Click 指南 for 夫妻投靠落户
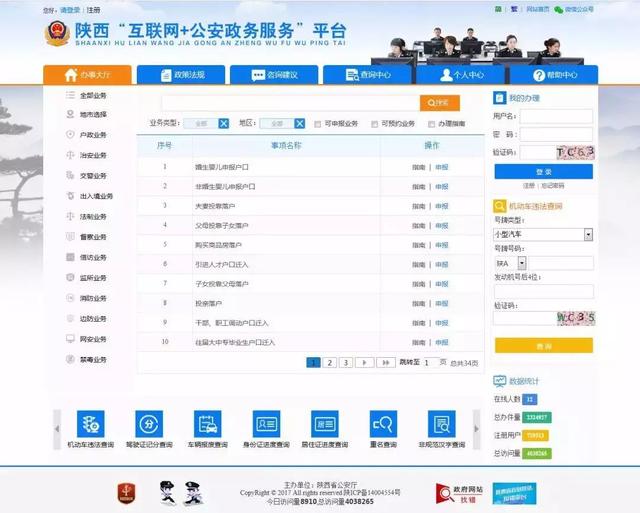Viewport: 640px width, 513px height. (418, 206)
